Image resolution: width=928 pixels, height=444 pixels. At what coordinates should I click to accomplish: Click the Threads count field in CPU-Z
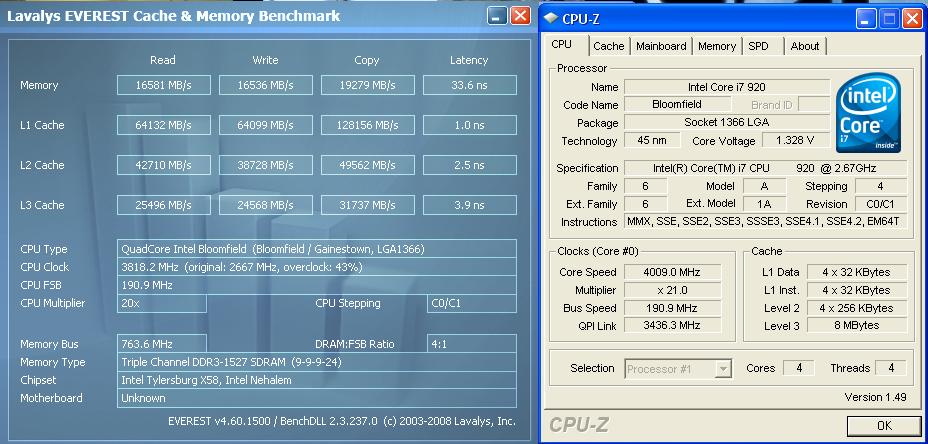891,368
